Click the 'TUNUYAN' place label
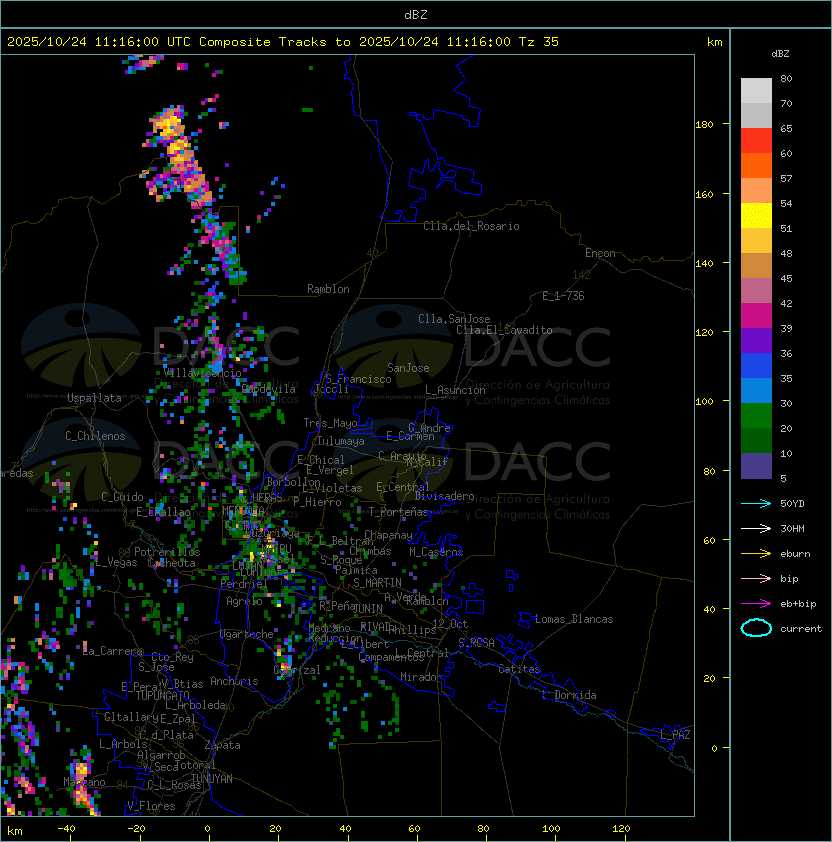This screenshot has height=842, width=832. tap(212, 779)
